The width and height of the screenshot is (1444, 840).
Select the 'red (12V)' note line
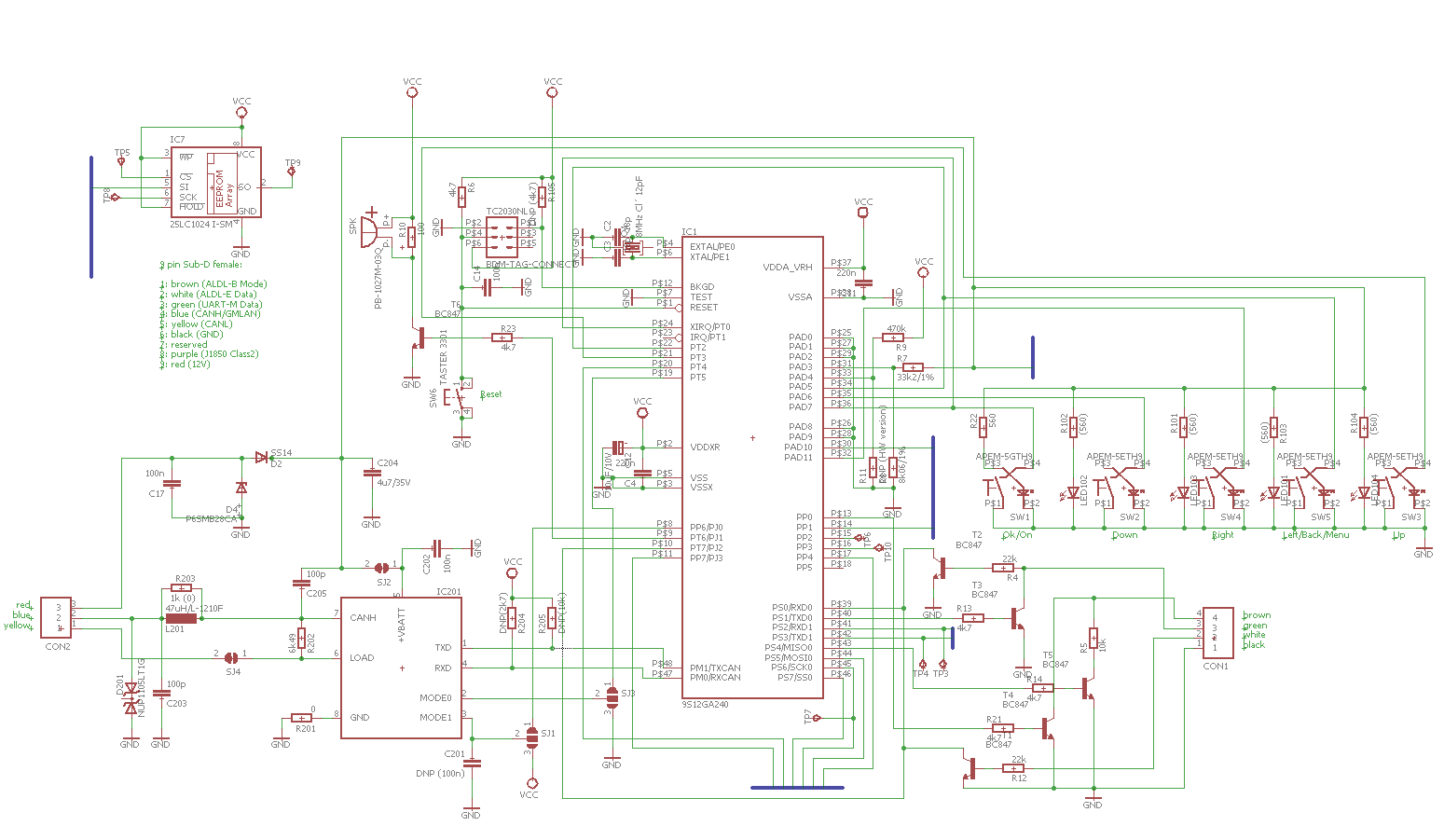(x=186, y=365)
